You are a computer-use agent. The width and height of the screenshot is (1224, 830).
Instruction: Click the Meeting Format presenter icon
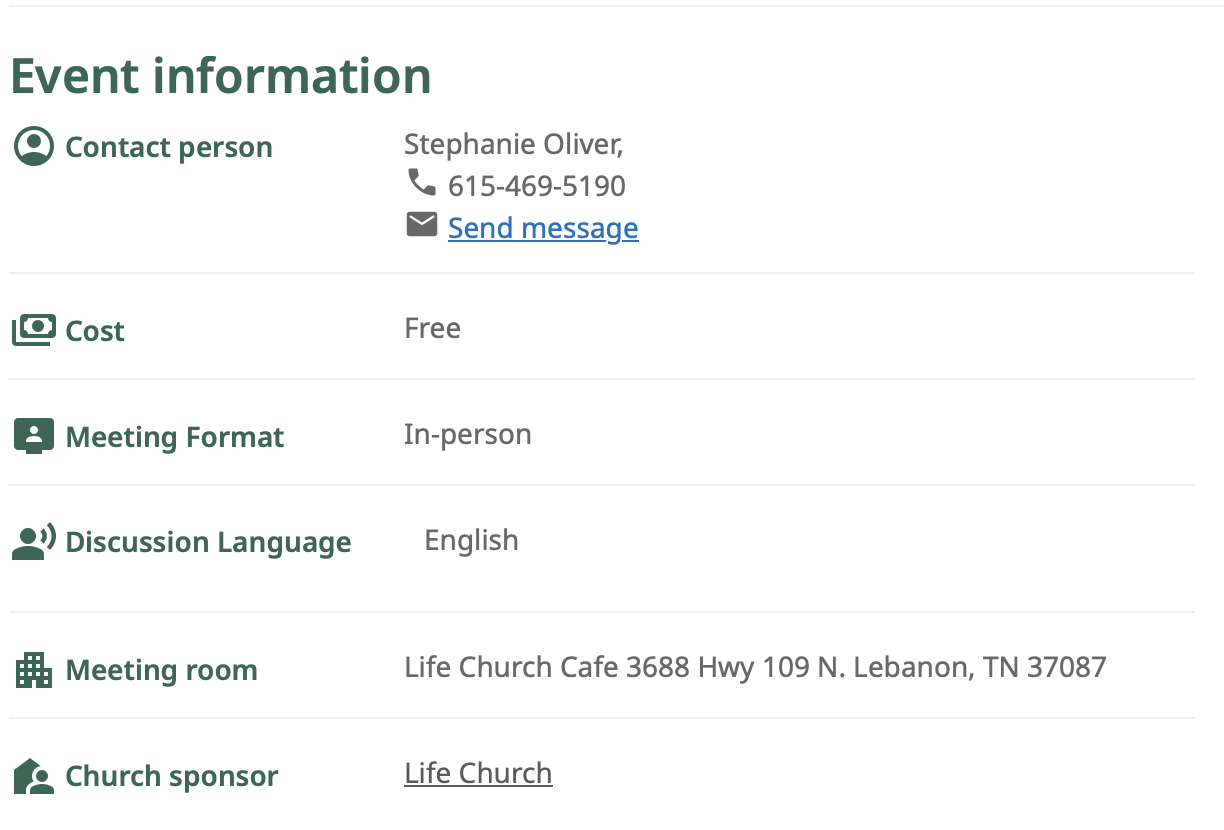pos(33,436)
